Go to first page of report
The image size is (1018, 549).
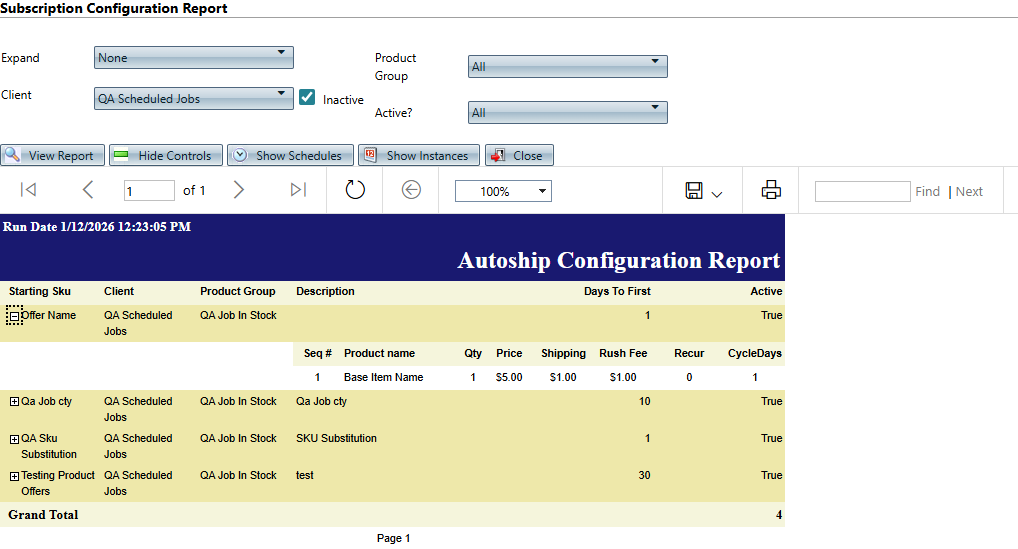[28, 190]
